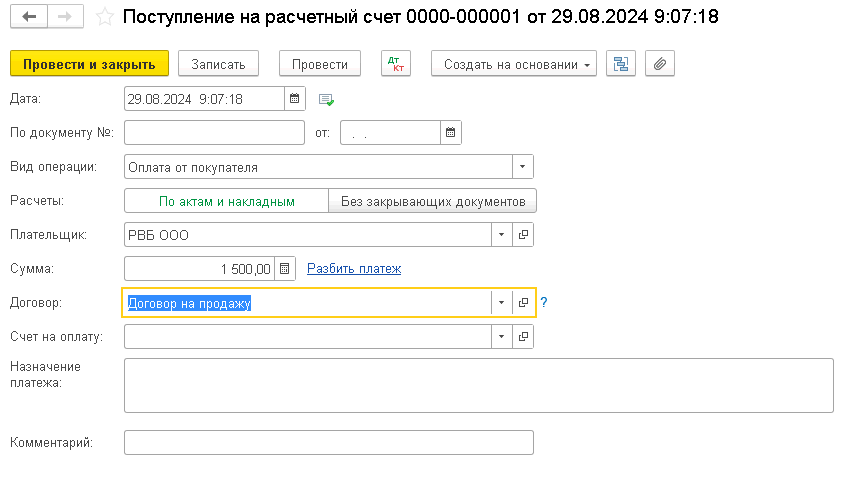Switch to 'Без закрывающих документов'
This screenshot has width=862, height=504.
pos(433,201)
